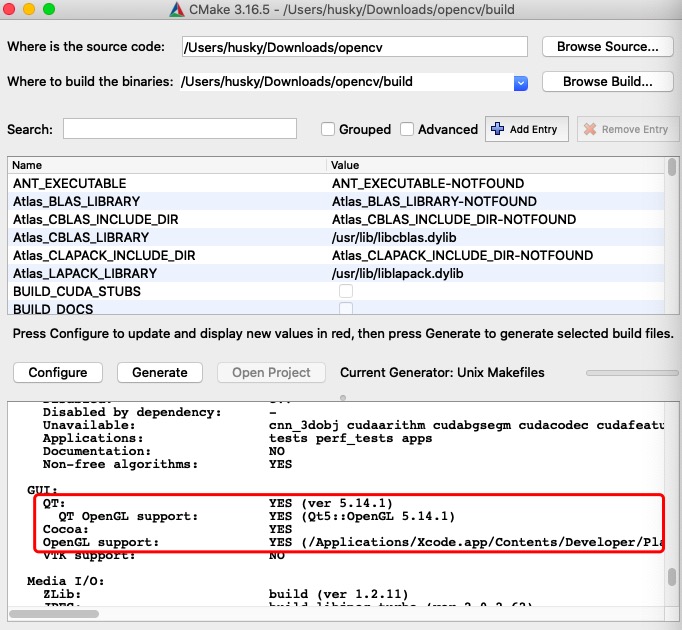This screenshot has width=682, height=630.
Task: Click the output log vertical scrollbar thumb
Action: (672, 576)
